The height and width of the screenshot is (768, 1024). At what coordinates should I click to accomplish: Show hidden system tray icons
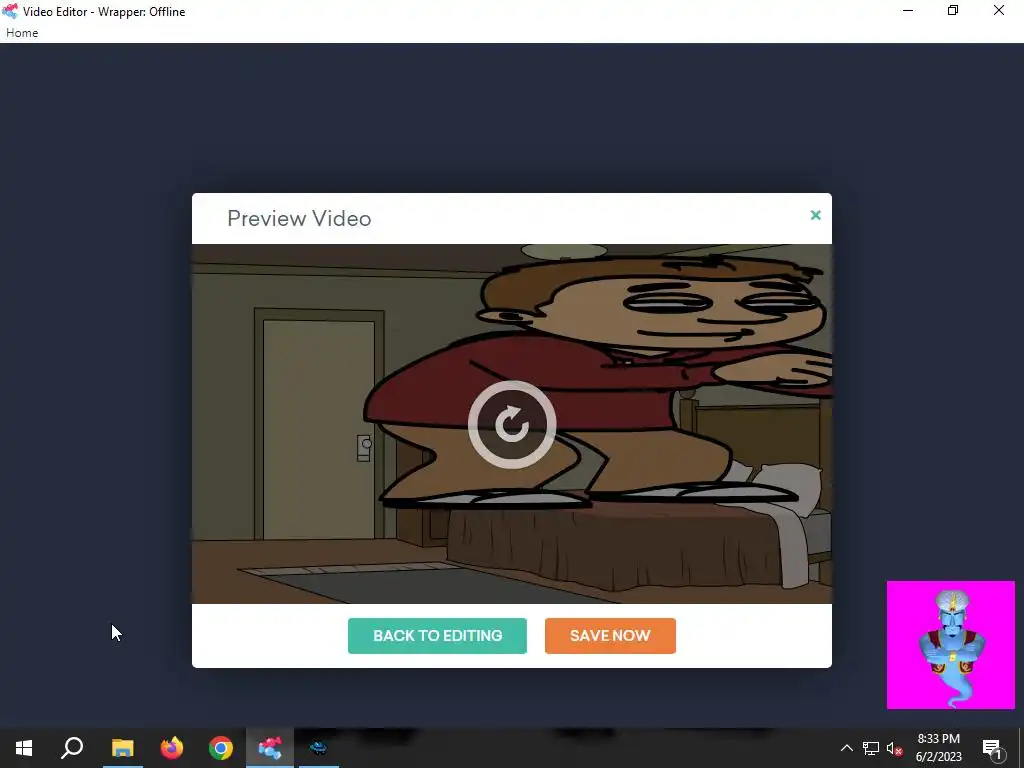tap(846, 748)
